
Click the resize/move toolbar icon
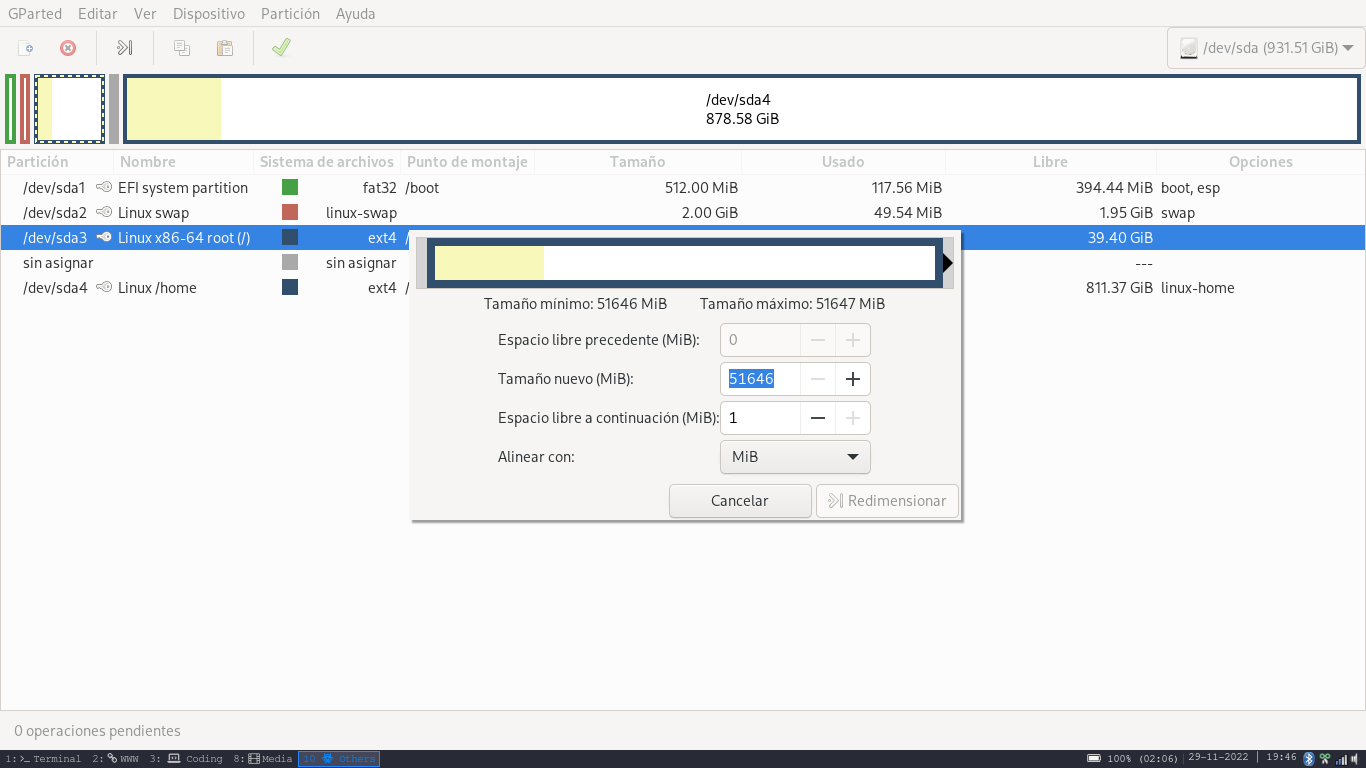pyautogui.click(x=125, y=48)
